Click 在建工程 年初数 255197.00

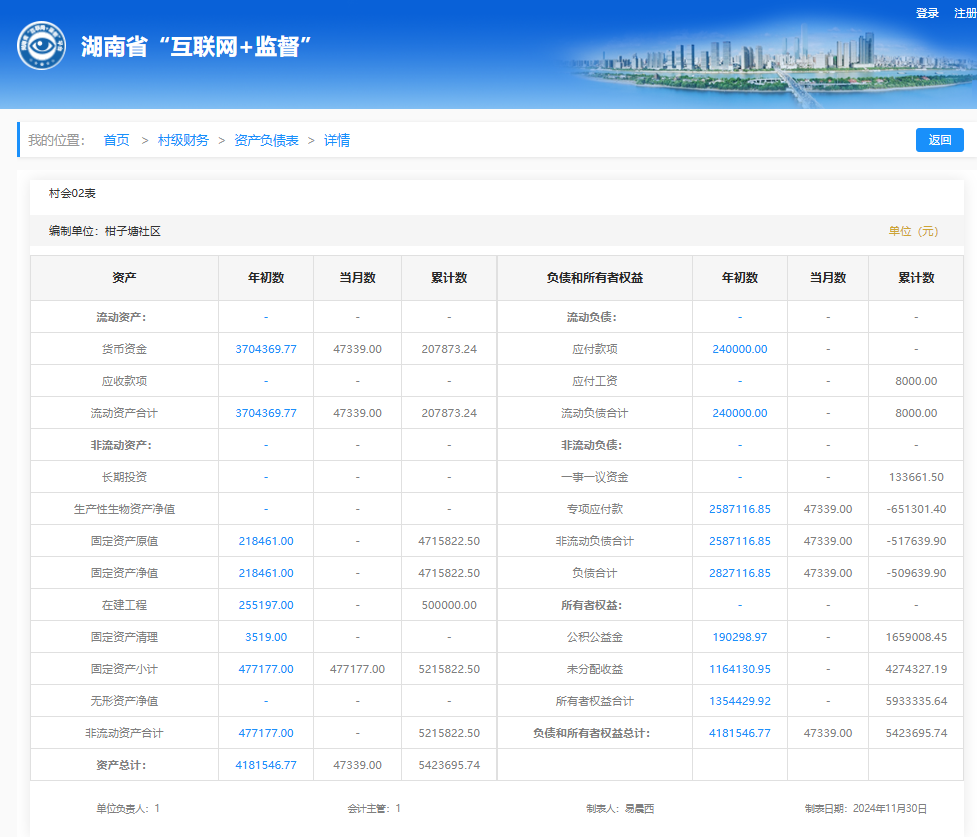tap(266, 605)
